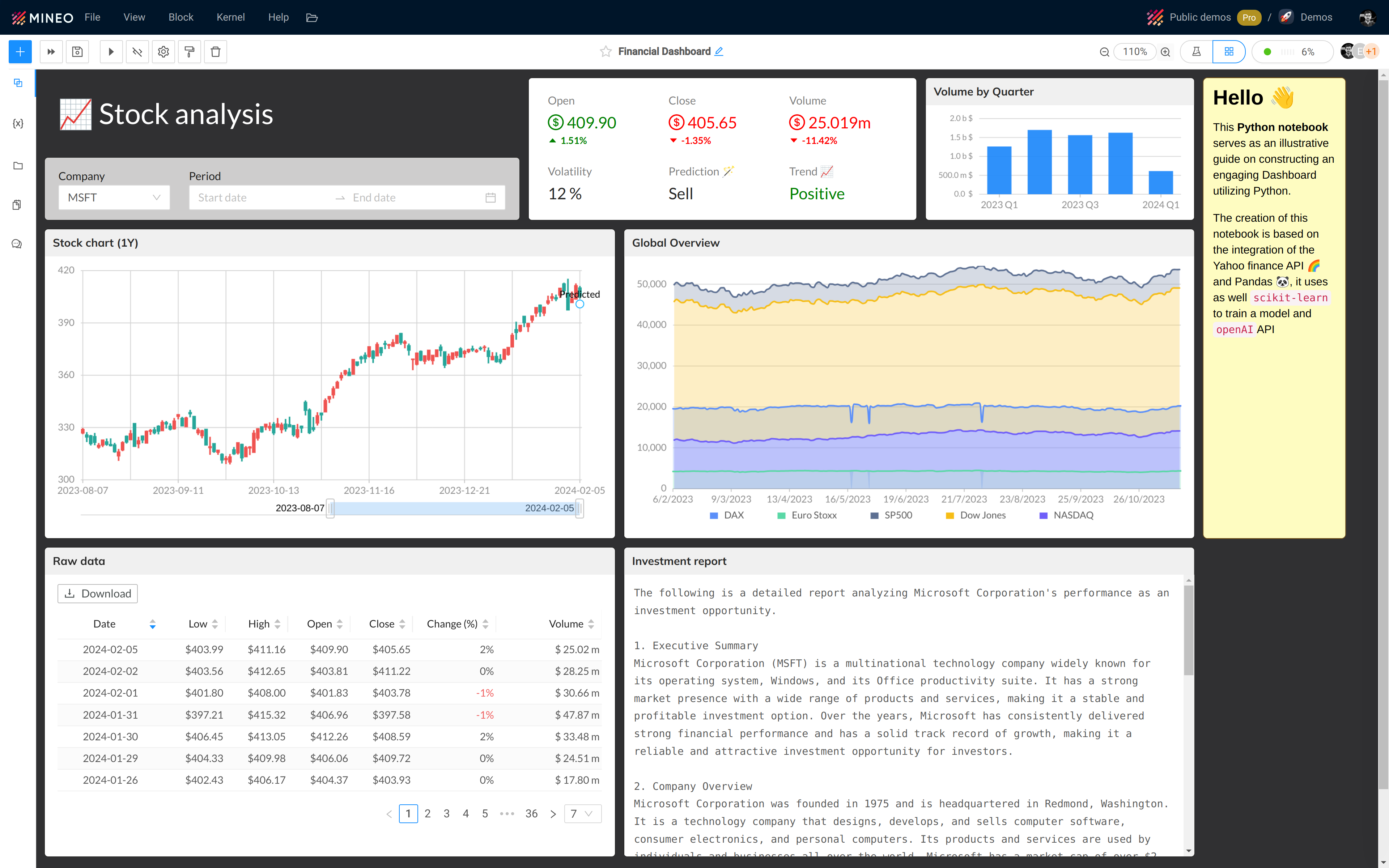Click right handle of stock chart range slider
This screenshot has width=1389, height=868.
click(x=580, y=508)
